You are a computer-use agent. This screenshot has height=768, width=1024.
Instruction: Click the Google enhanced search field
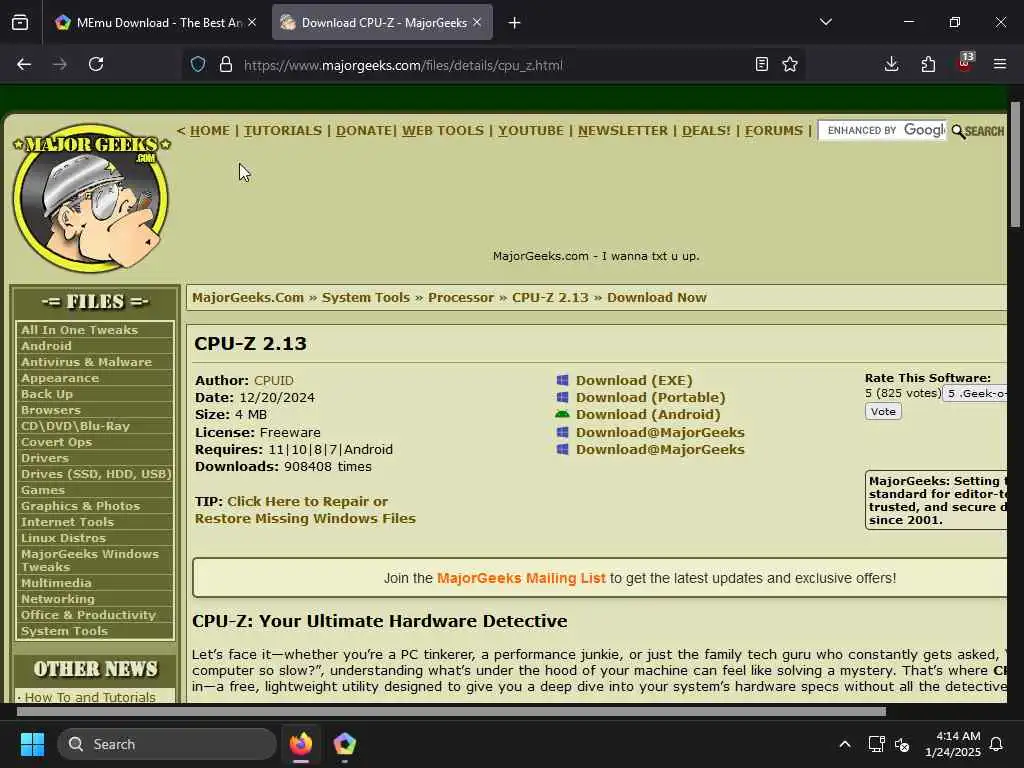pyautogui.click(x=882, y=131)
